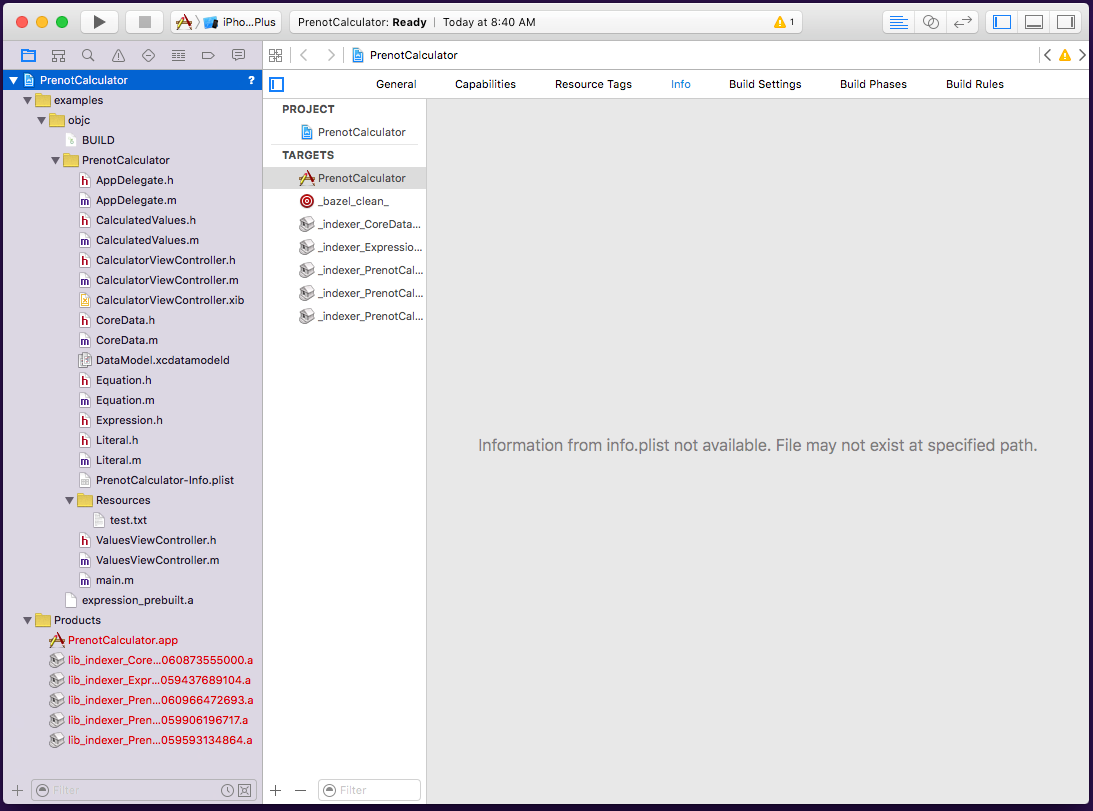Jump to next issue arrow

[x=1082, y=55]
